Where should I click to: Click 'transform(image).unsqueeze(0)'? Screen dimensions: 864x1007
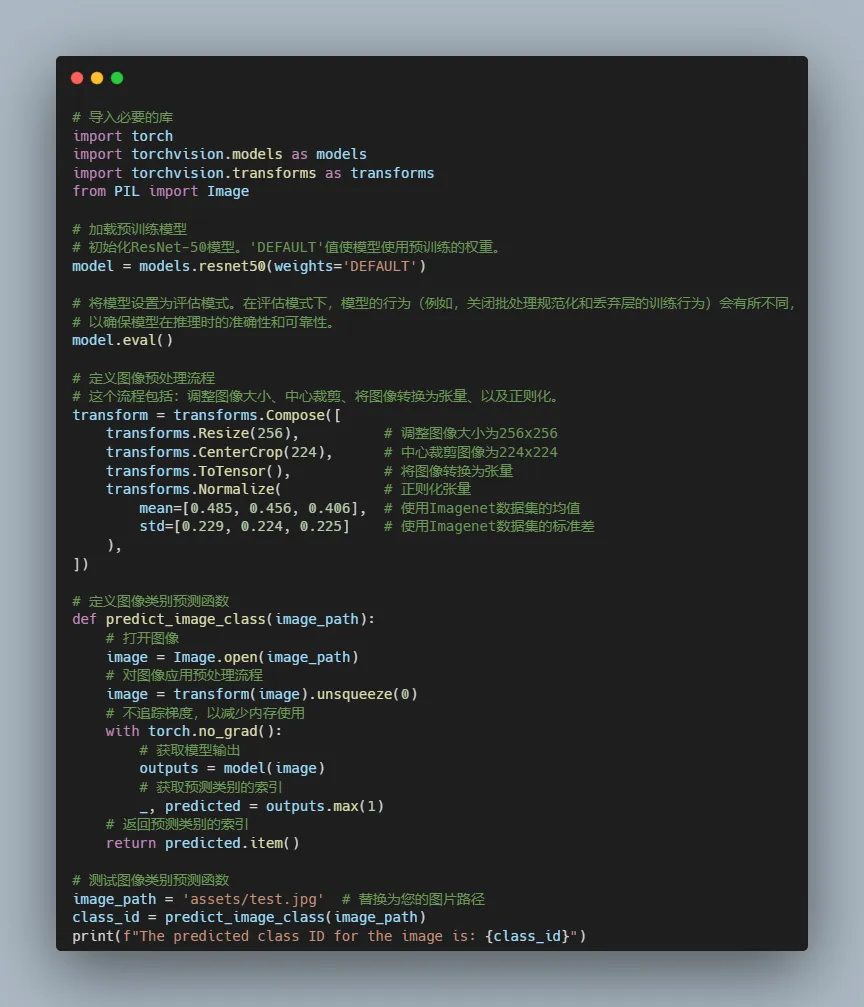coord(295,694)
